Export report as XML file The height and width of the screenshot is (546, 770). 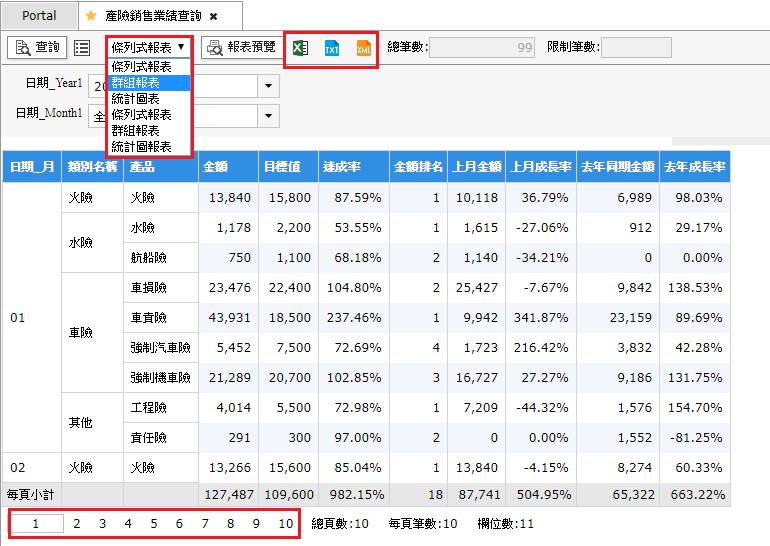pos(363,48)
